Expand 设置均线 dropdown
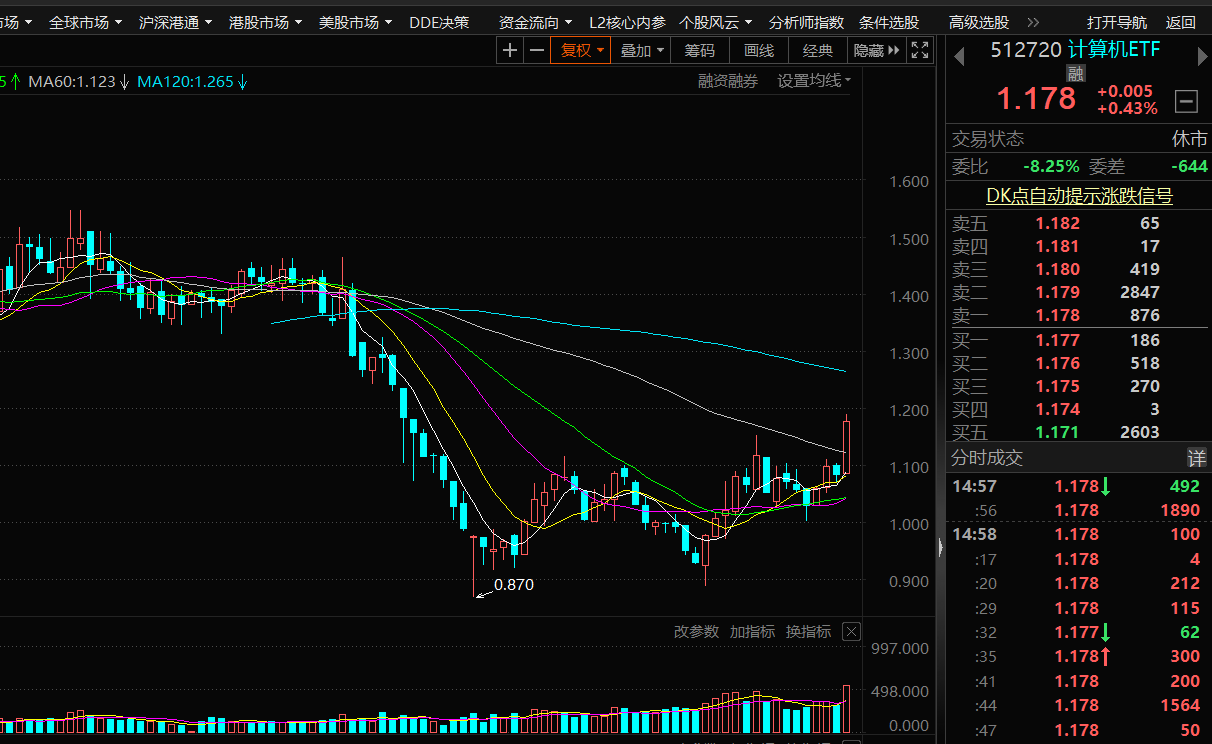Image resolution: width=1212 pixels, height=744 pixels. [815, 81]
